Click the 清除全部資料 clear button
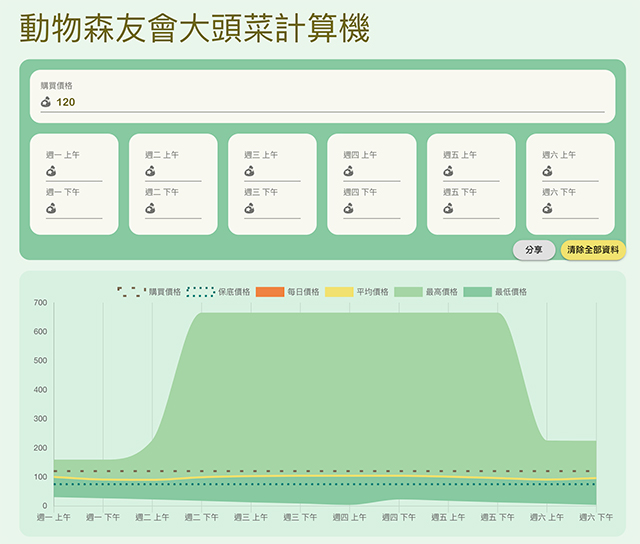The image size is (640, 544). pyautogui.click(x=593, y=250)
